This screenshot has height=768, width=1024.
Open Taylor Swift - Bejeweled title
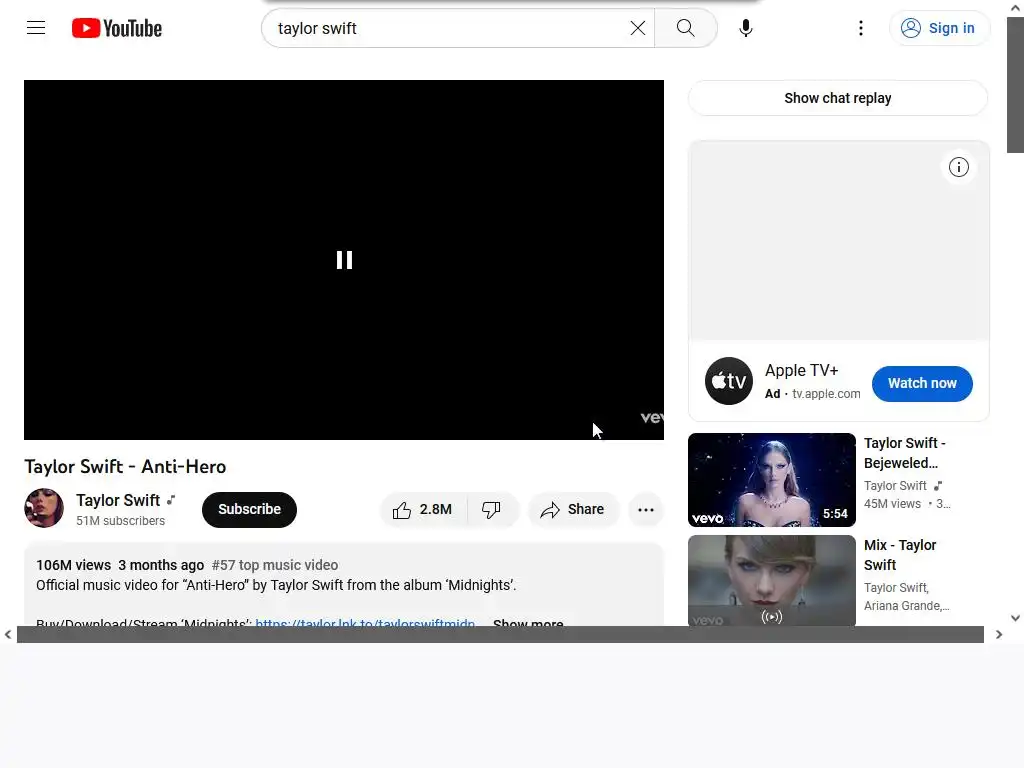(904, 453)
